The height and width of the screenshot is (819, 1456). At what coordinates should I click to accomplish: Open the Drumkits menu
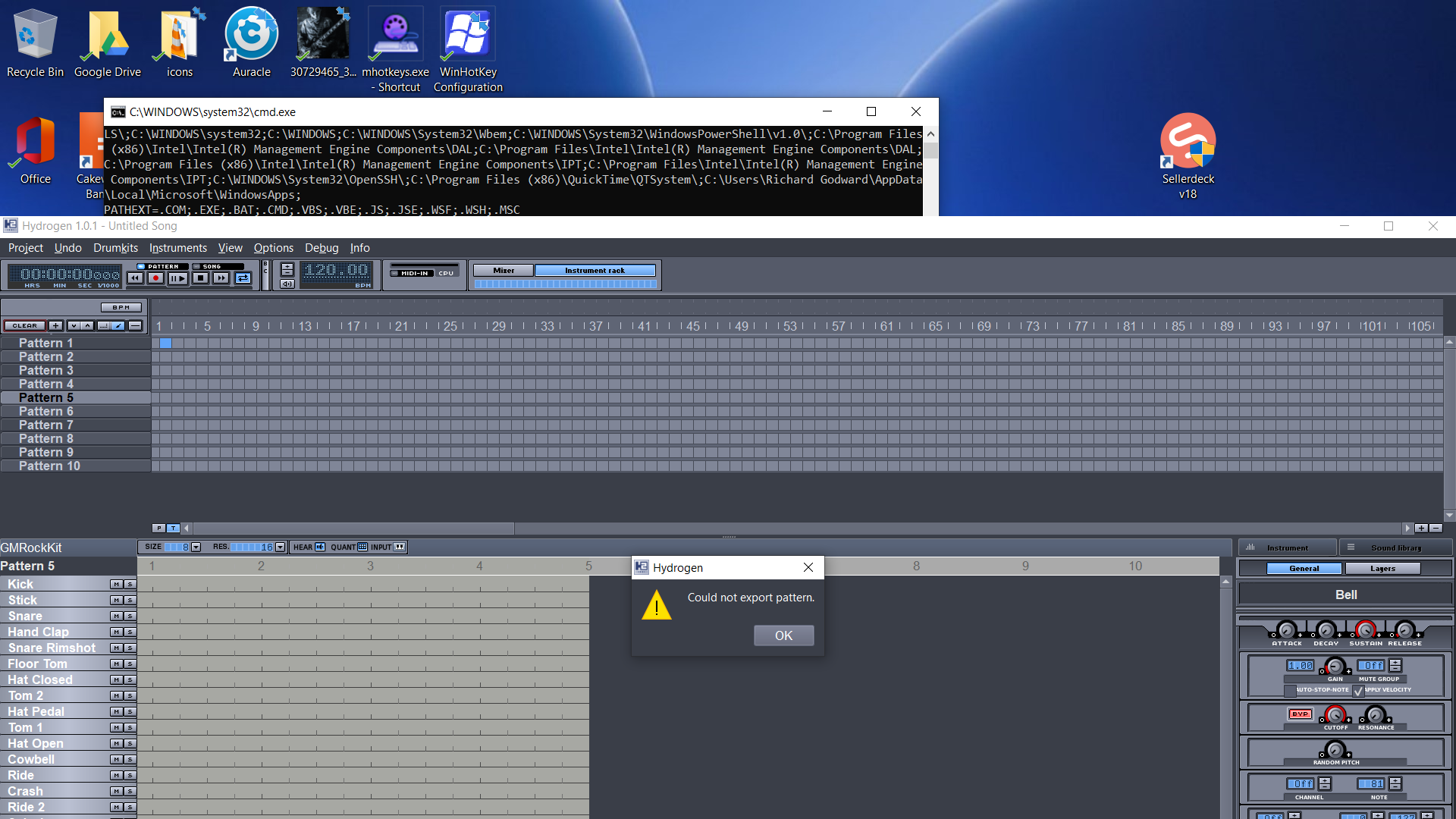pos(115,248)
